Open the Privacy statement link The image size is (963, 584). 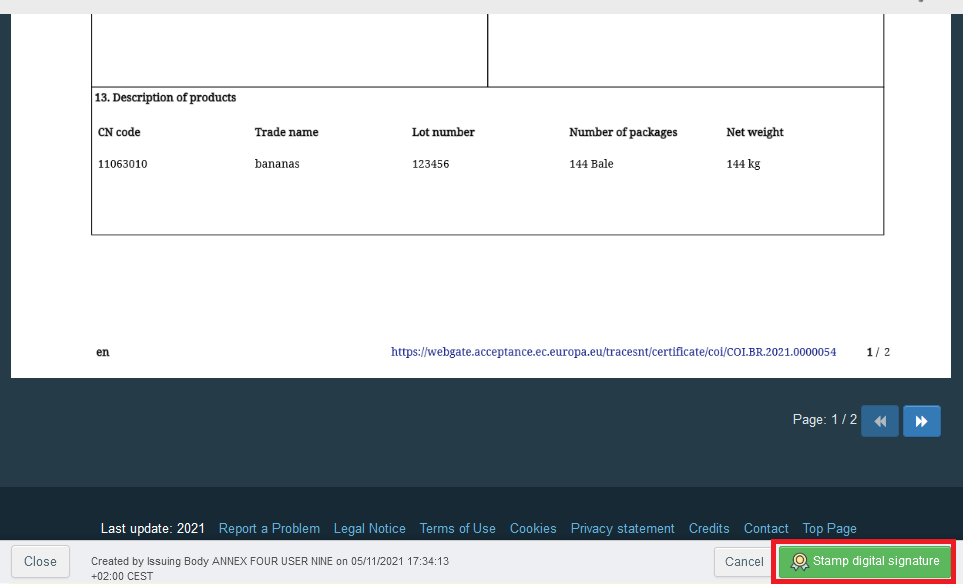(x=622, y=529)
